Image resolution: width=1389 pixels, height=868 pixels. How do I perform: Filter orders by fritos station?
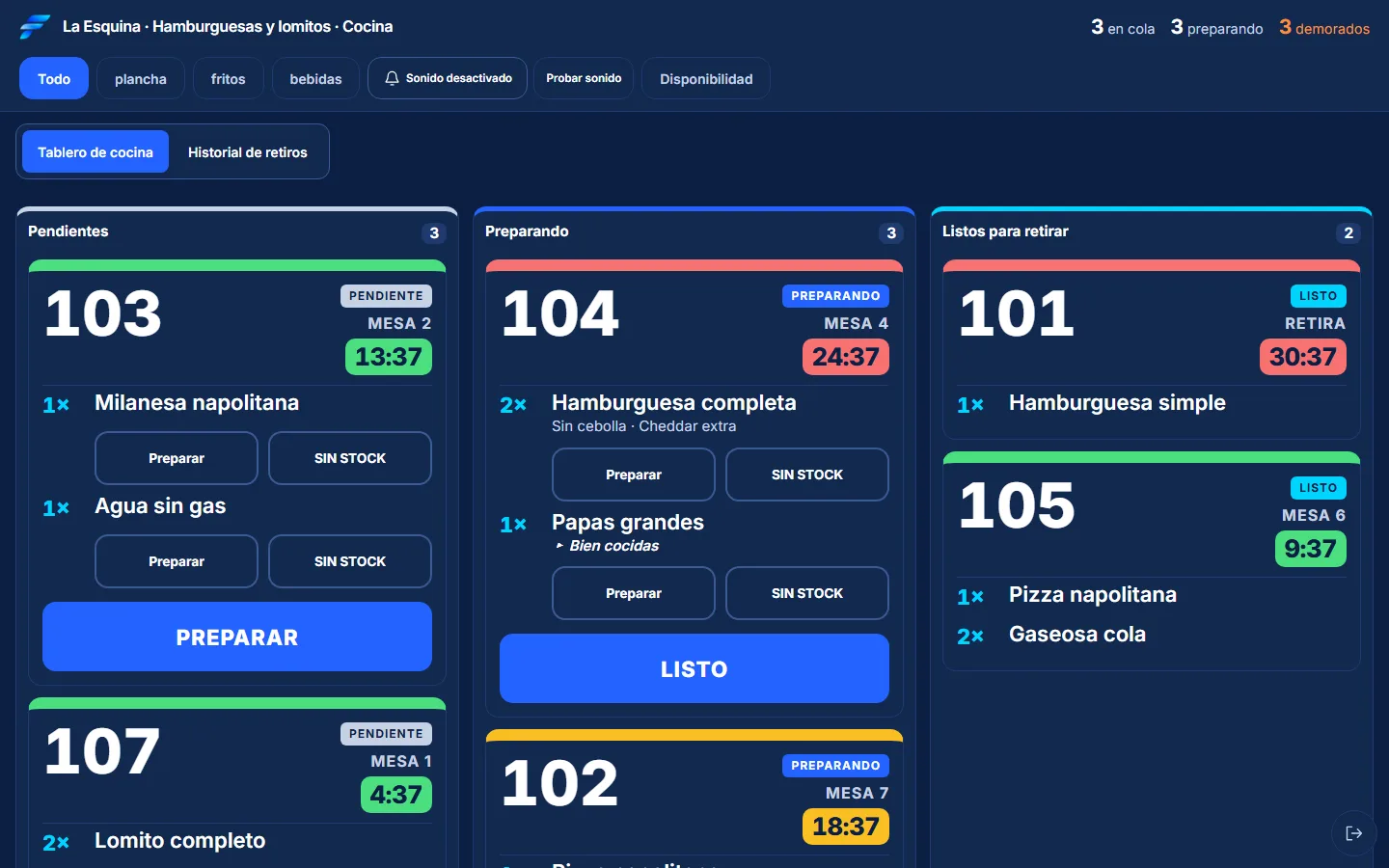[x=229, y=78]
